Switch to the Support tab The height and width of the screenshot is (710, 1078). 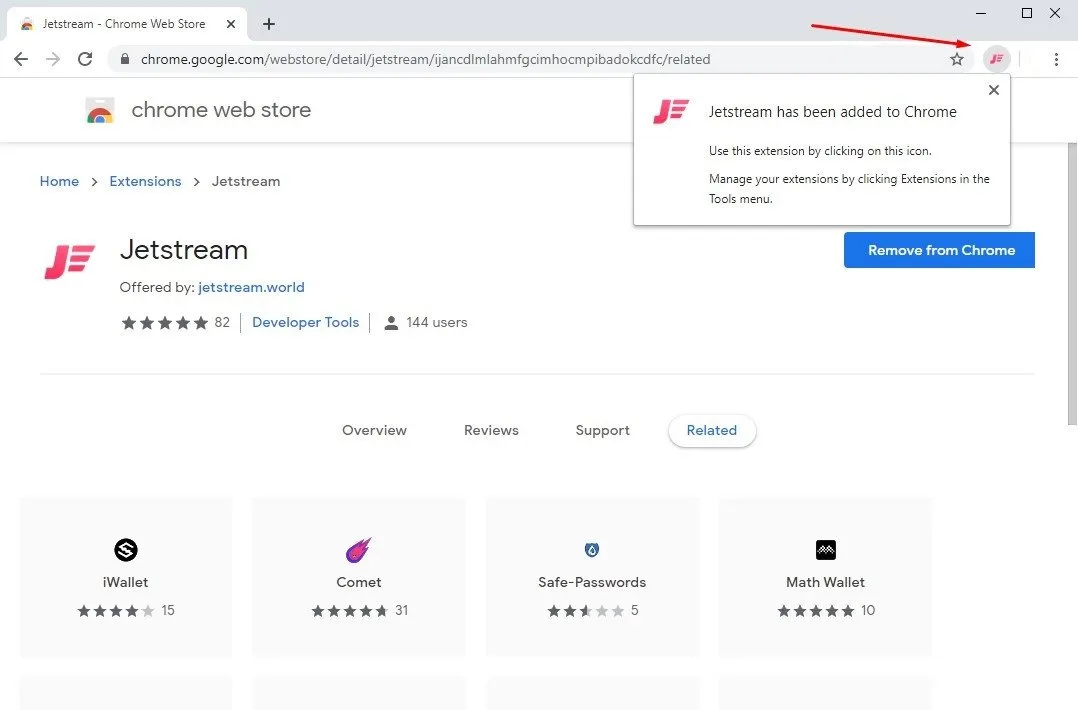[x=602, y=430]
